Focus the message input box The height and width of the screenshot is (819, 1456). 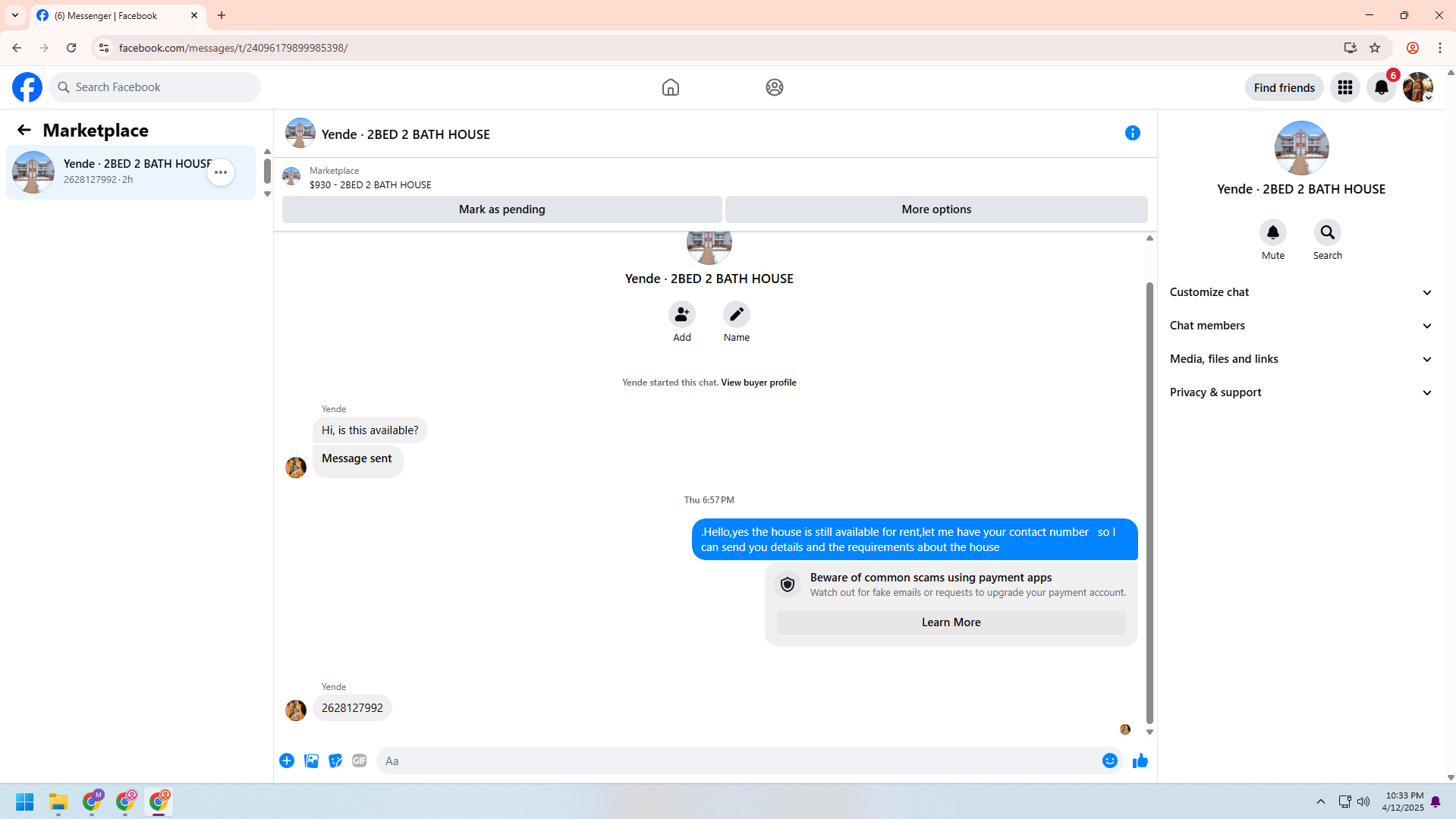click(740, 761)
